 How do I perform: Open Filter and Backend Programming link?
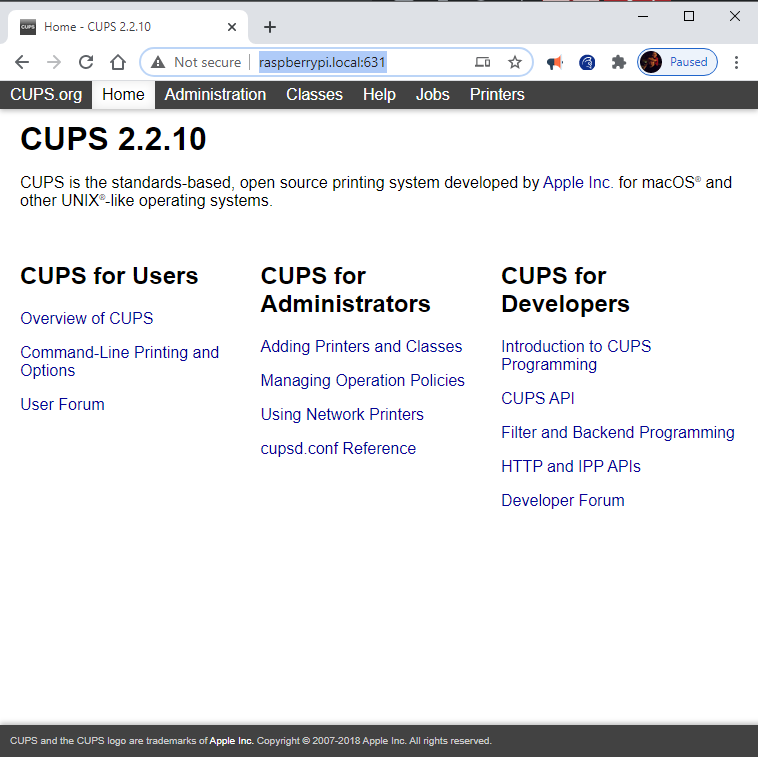point(618,433)
